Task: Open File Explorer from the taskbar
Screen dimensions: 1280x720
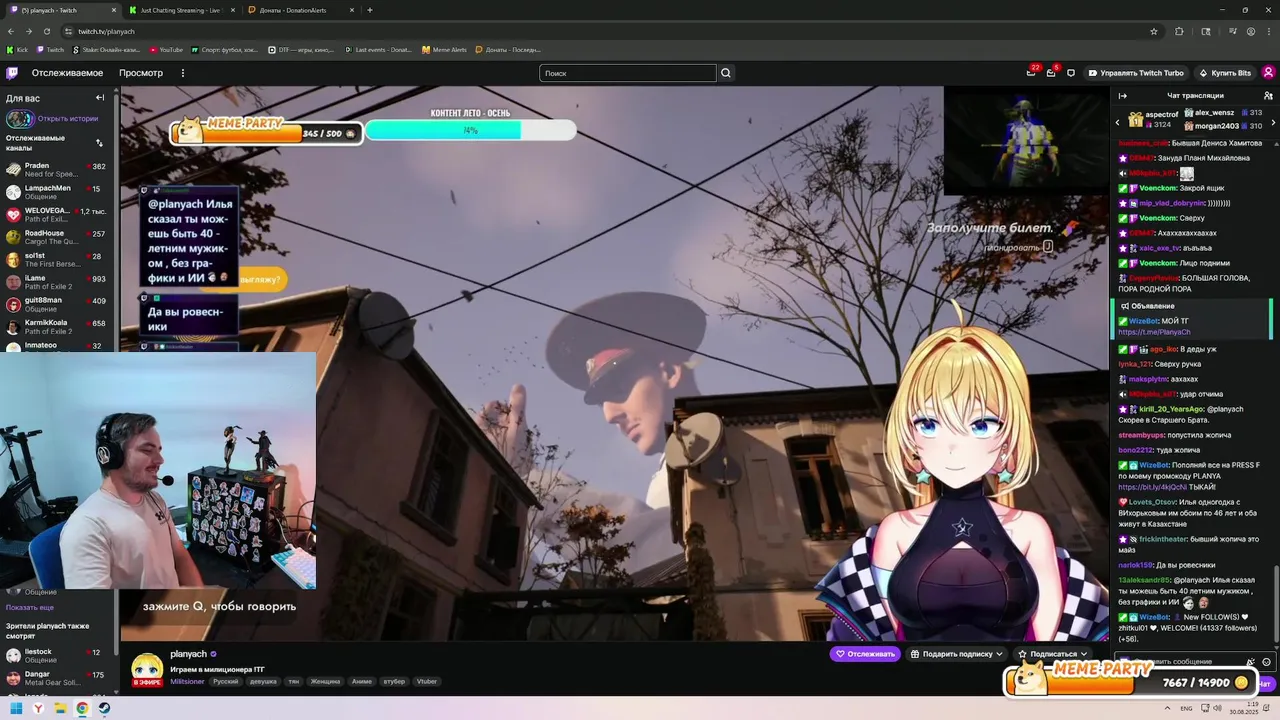Action: coord(60,708)
